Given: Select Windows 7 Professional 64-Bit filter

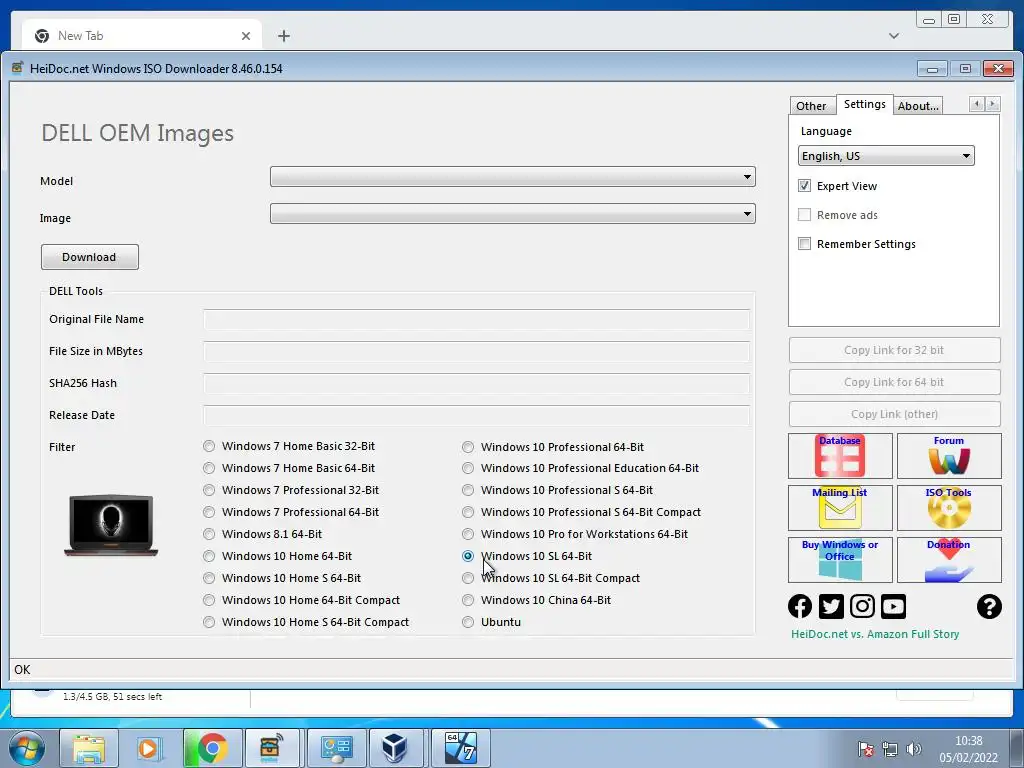Looking at the screenshot, I should tap(209, 512).
